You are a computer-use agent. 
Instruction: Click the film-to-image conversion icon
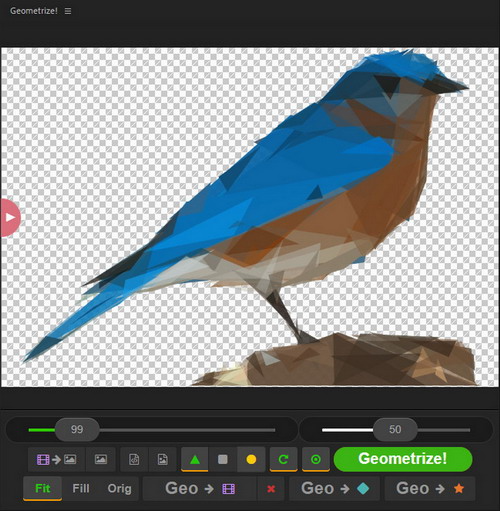[56, 460]
